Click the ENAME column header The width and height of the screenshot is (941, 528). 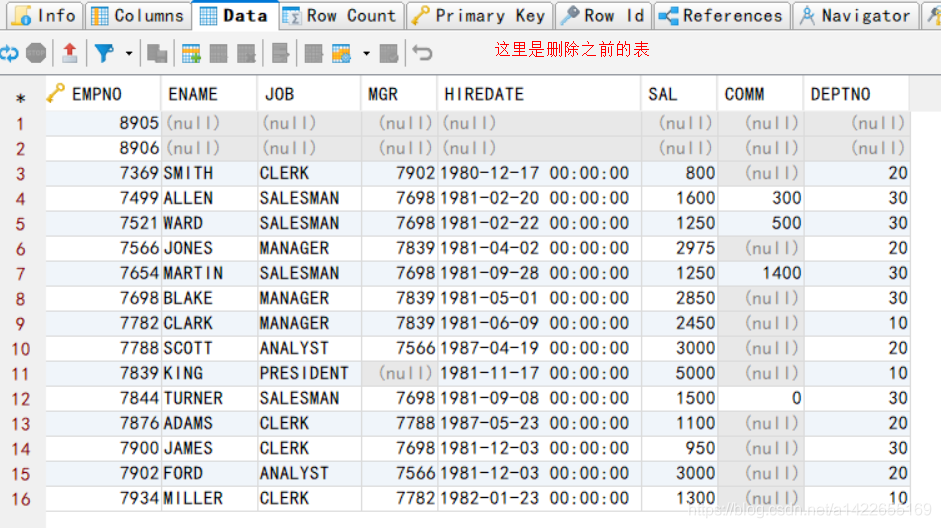209,94
